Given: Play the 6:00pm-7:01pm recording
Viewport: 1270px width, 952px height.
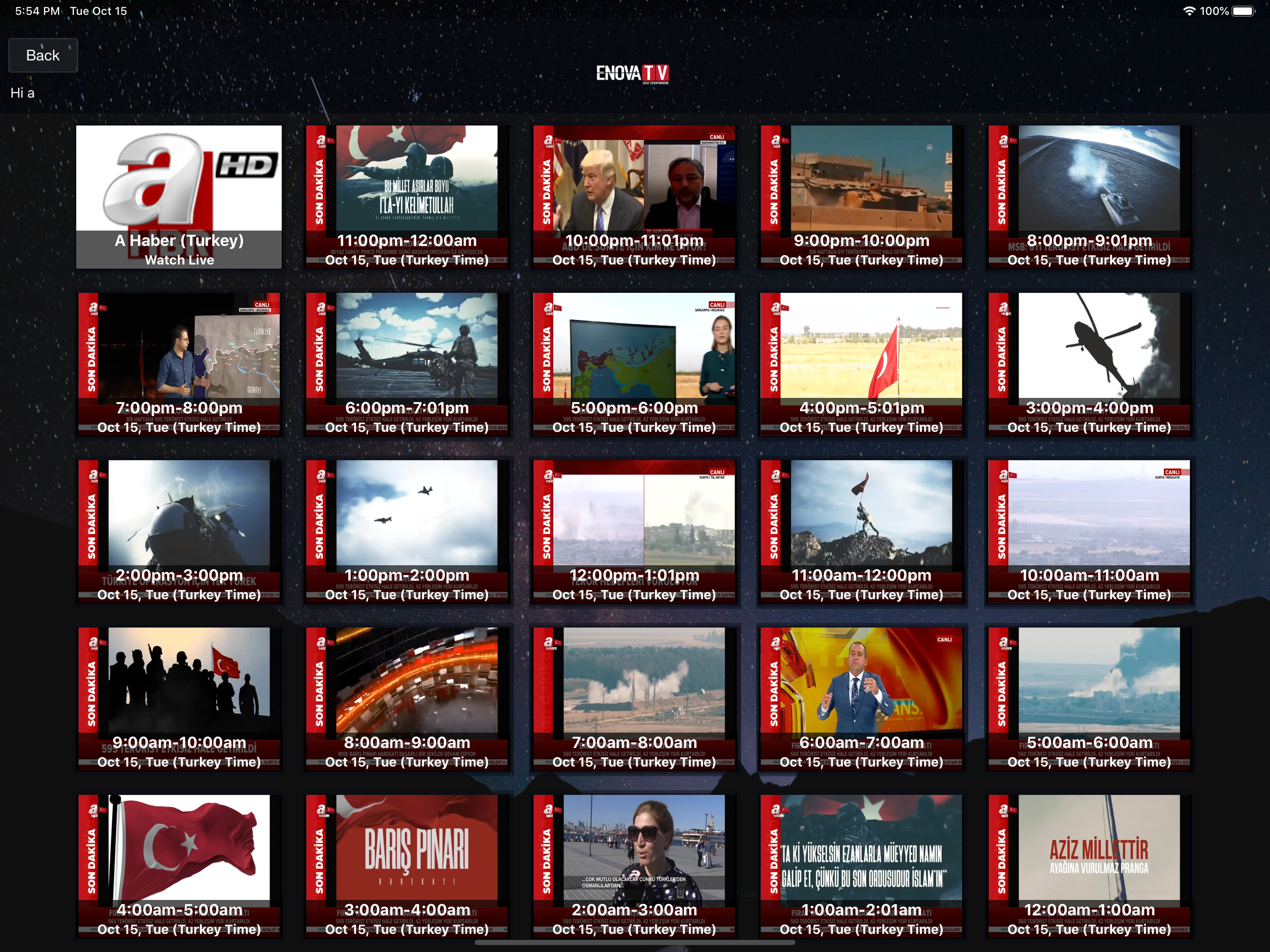Looking at the screenshot, I should (x=406, y=364).
